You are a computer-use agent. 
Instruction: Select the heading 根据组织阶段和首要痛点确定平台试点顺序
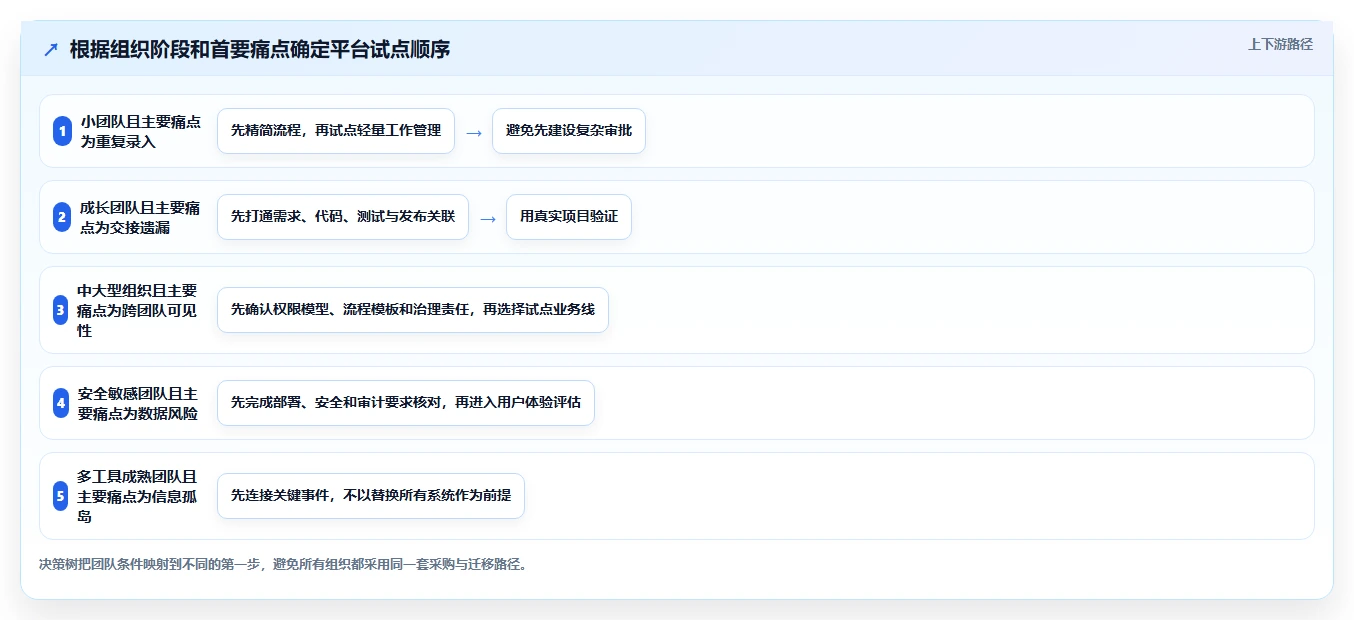pyautogui.click(x=260, y=49)
